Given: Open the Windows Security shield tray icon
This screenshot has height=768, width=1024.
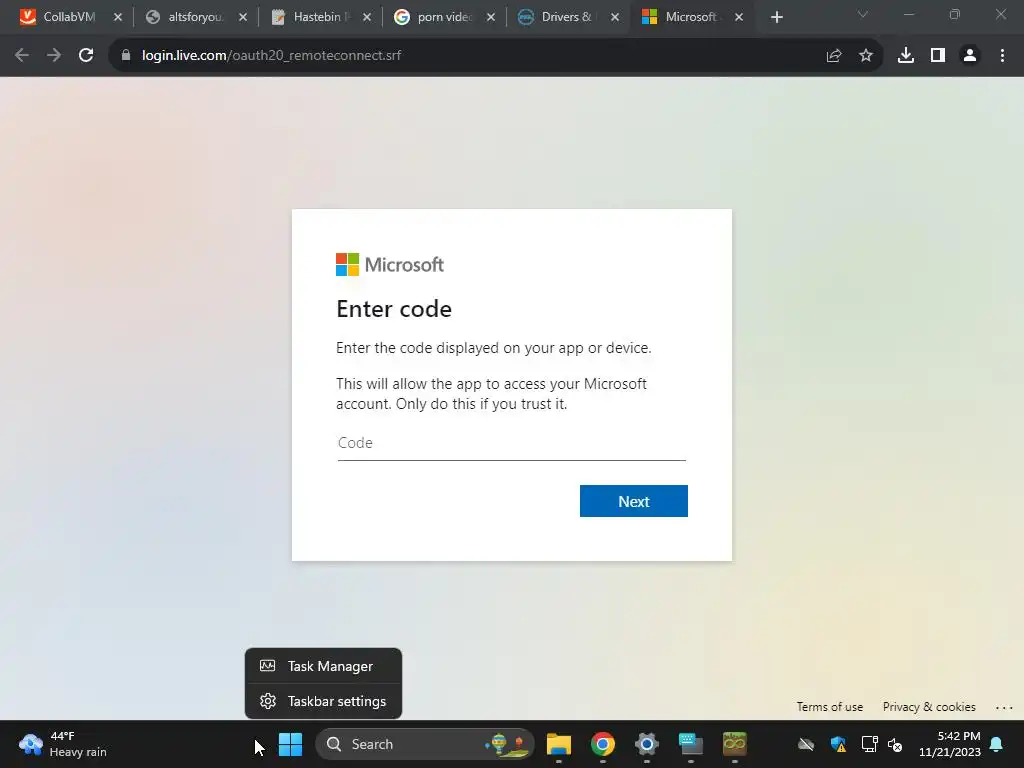Looking at the screenshot, I should 838,744.
